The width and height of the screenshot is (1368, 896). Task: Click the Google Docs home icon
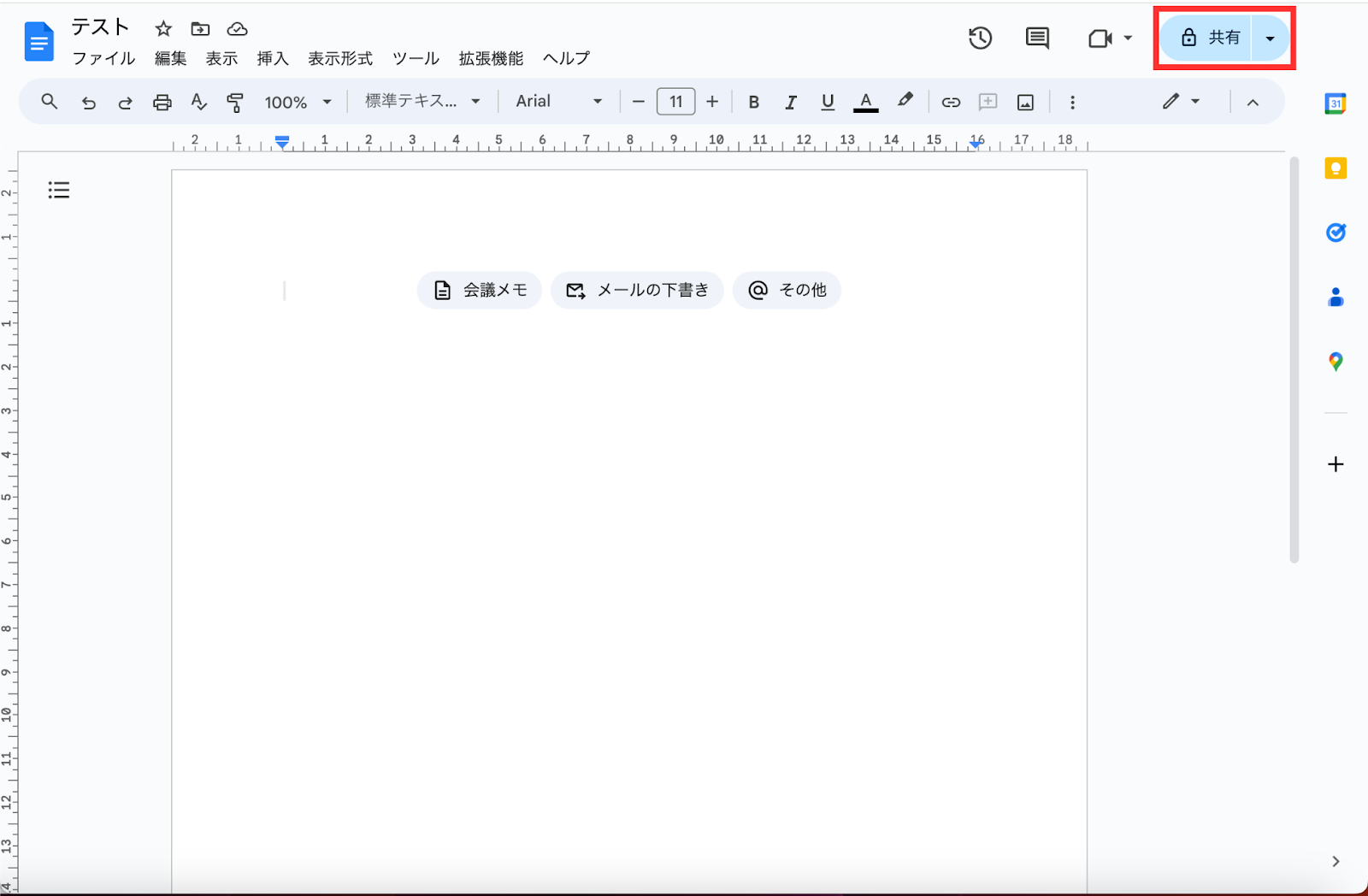39,42
